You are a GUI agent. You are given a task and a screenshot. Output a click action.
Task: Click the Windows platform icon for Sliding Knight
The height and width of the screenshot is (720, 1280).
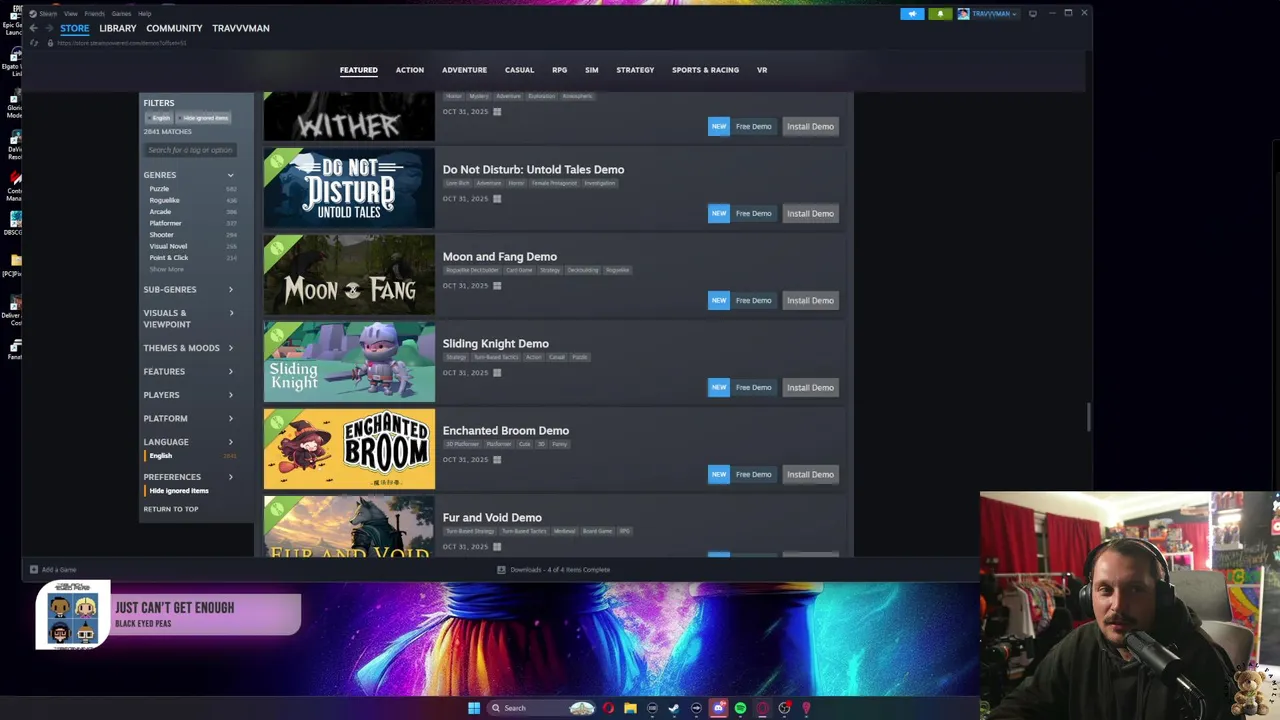coord(497,373)
